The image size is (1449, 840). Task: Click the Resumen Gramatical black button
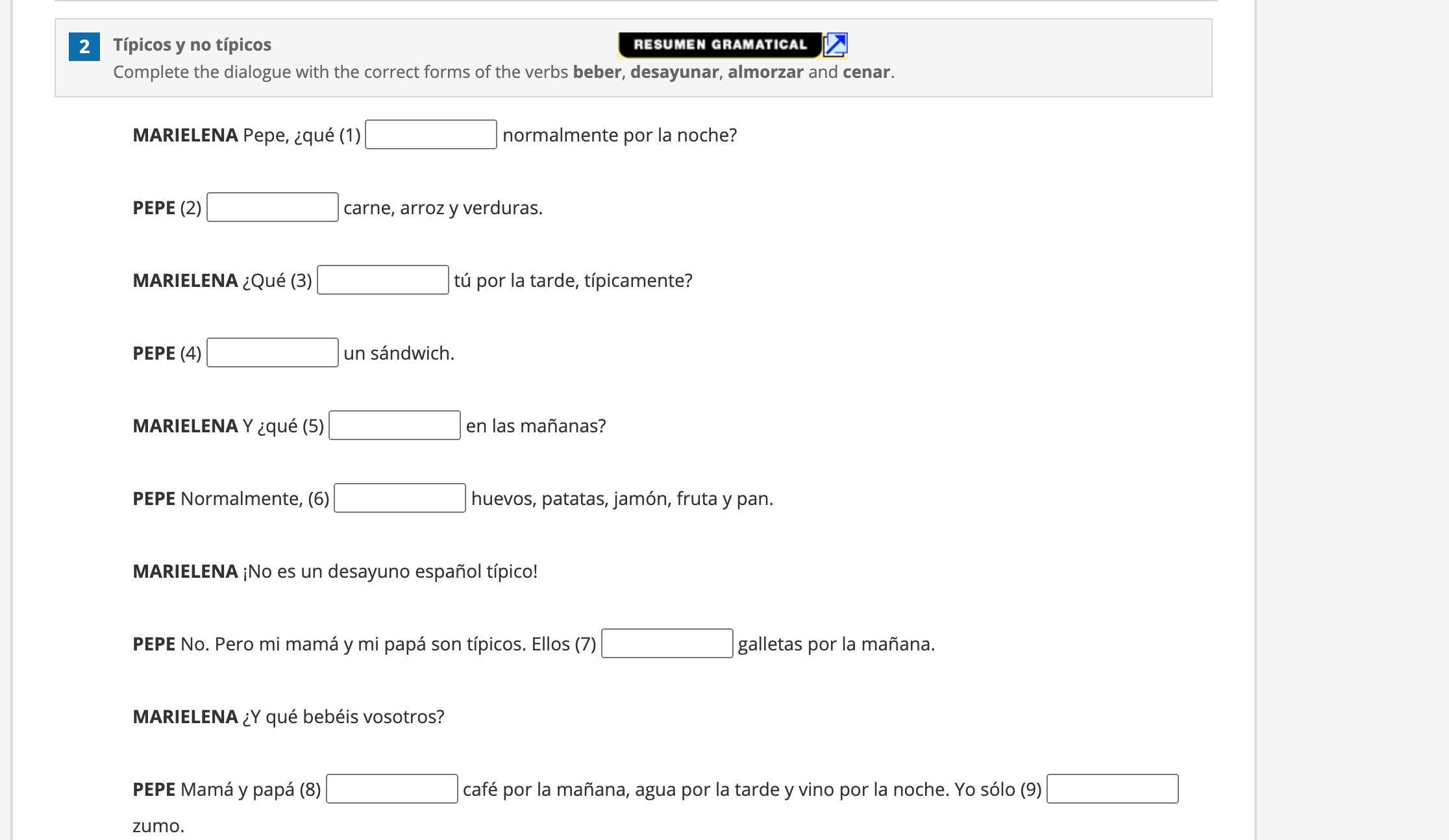coord(719,45)
